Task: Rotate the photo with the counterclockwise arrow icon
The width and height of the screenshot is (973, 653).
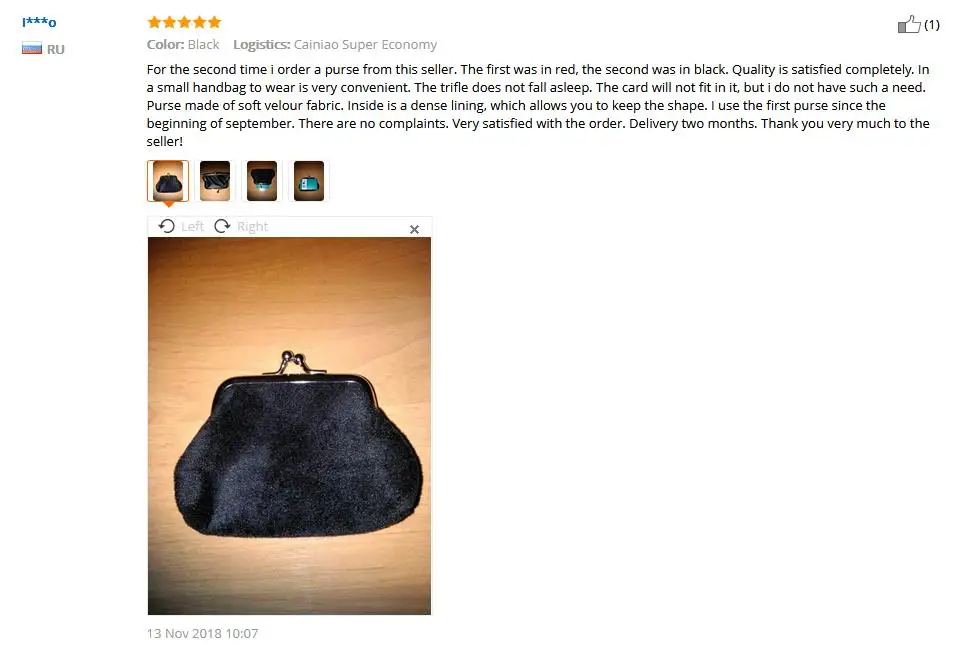Action: pyautogui.click(x=166, y=226)
